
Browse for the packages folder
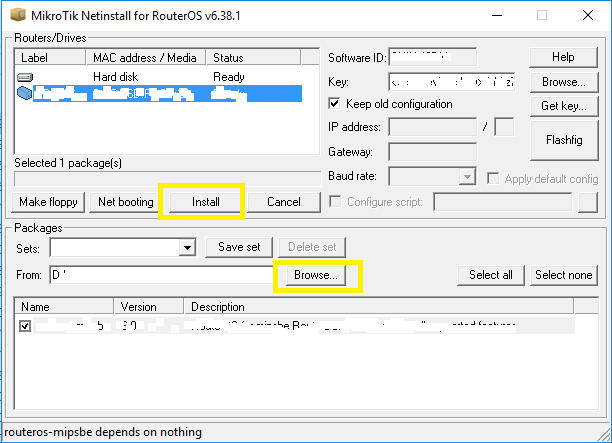tap(316, 275)
